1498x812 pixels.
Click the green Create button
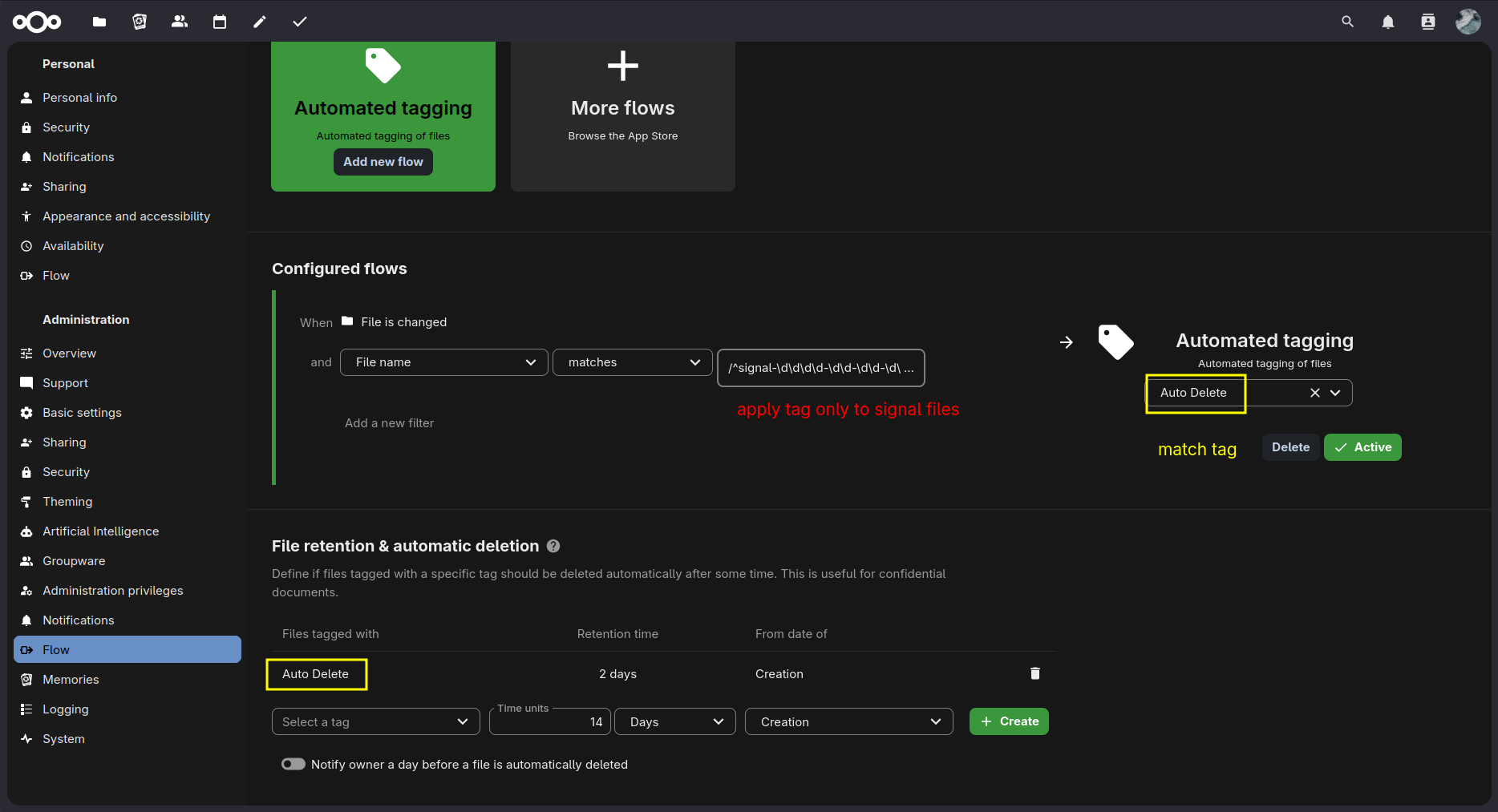pos(1009,721)
